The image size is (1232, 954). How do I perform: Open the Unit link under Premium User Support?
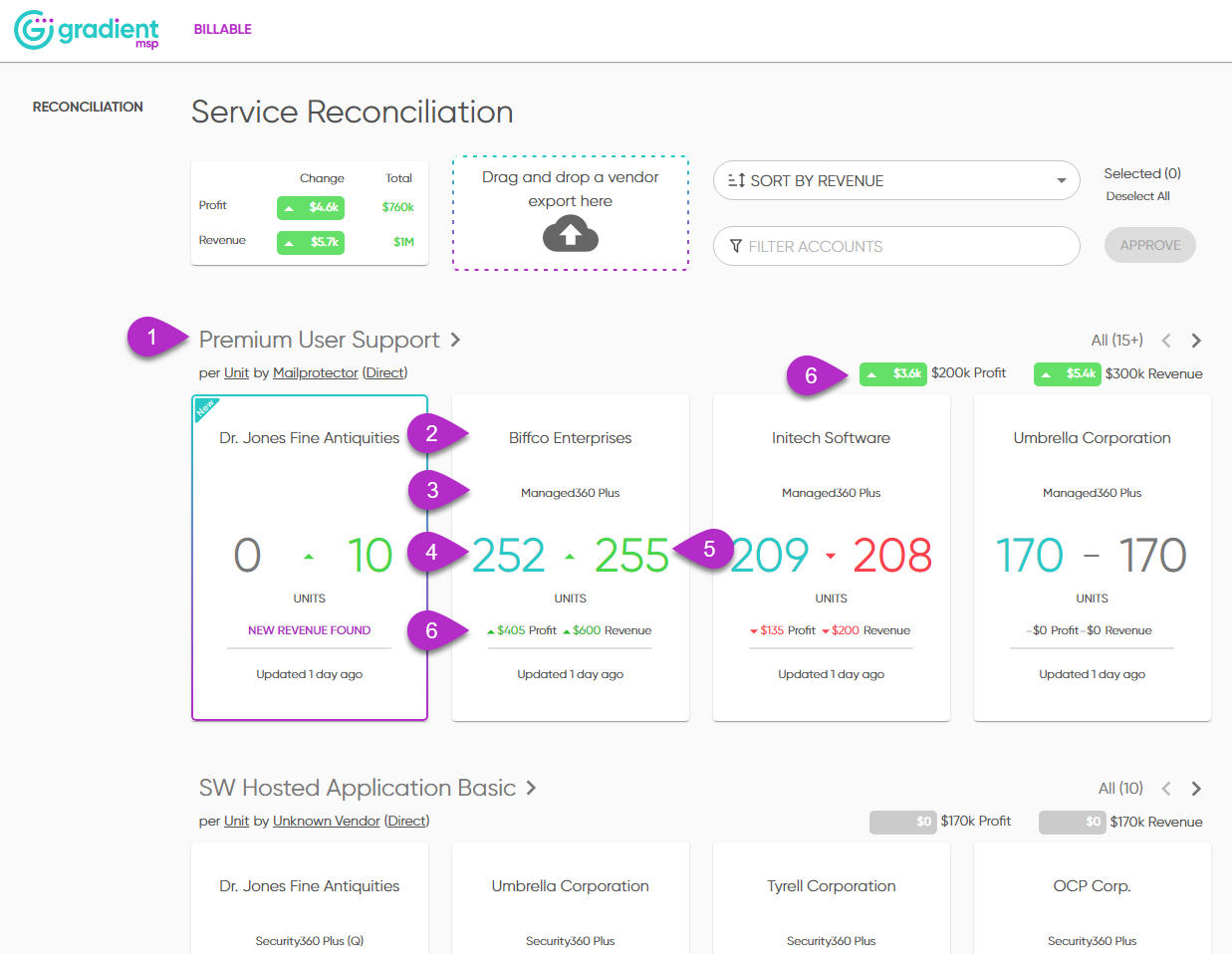(236, 372)
